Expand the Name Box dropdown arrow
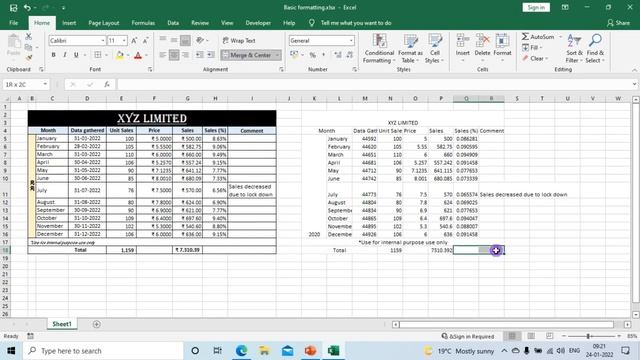640x360 pixels. click(x=45, y=84)
